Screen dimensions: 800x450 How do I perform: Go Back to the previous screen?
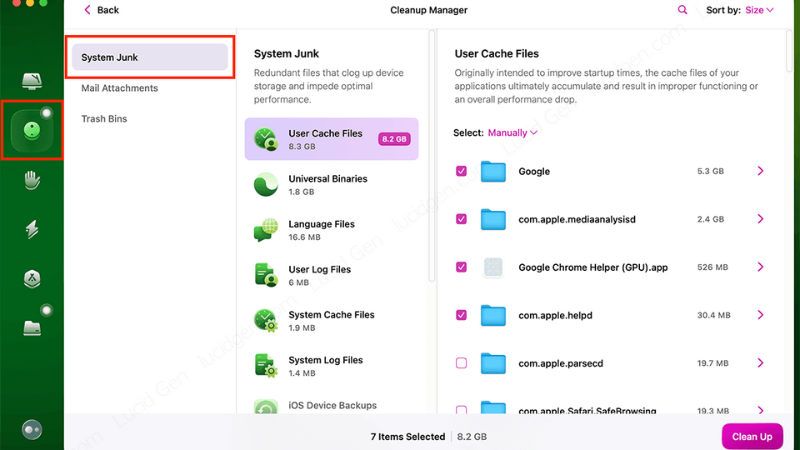tap(101, 10)
